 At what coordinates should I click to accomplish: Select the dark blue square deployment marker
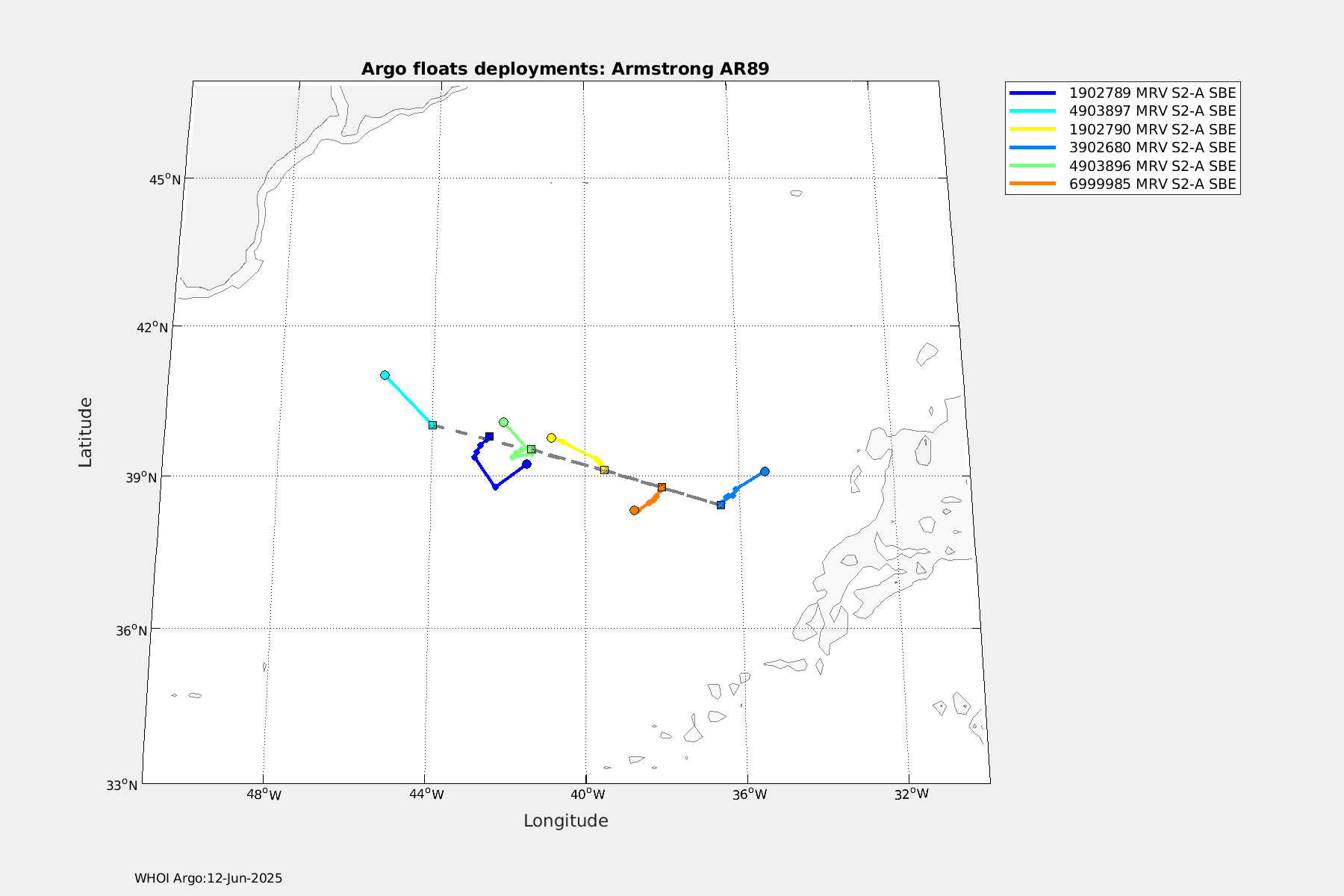[x=489, y=437]
